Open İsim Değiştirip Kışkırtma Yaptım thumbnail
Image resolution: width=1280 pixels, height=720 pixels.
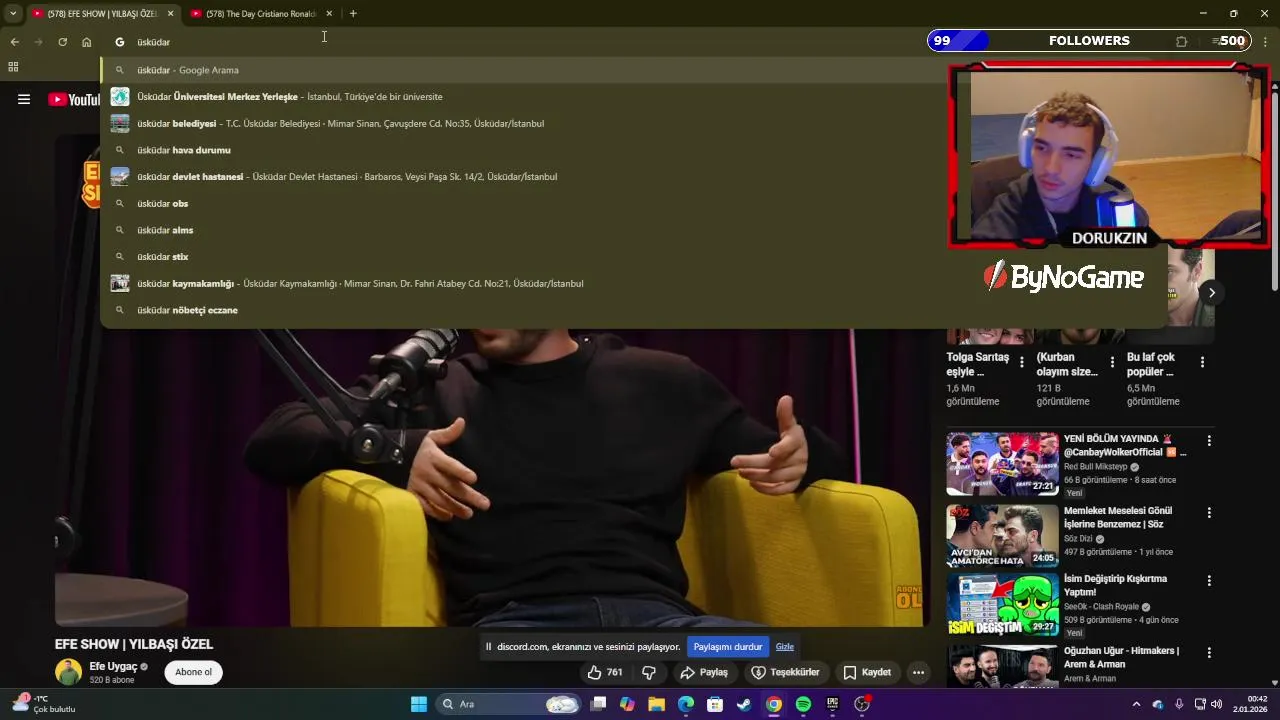click(x=1002, y=605)
